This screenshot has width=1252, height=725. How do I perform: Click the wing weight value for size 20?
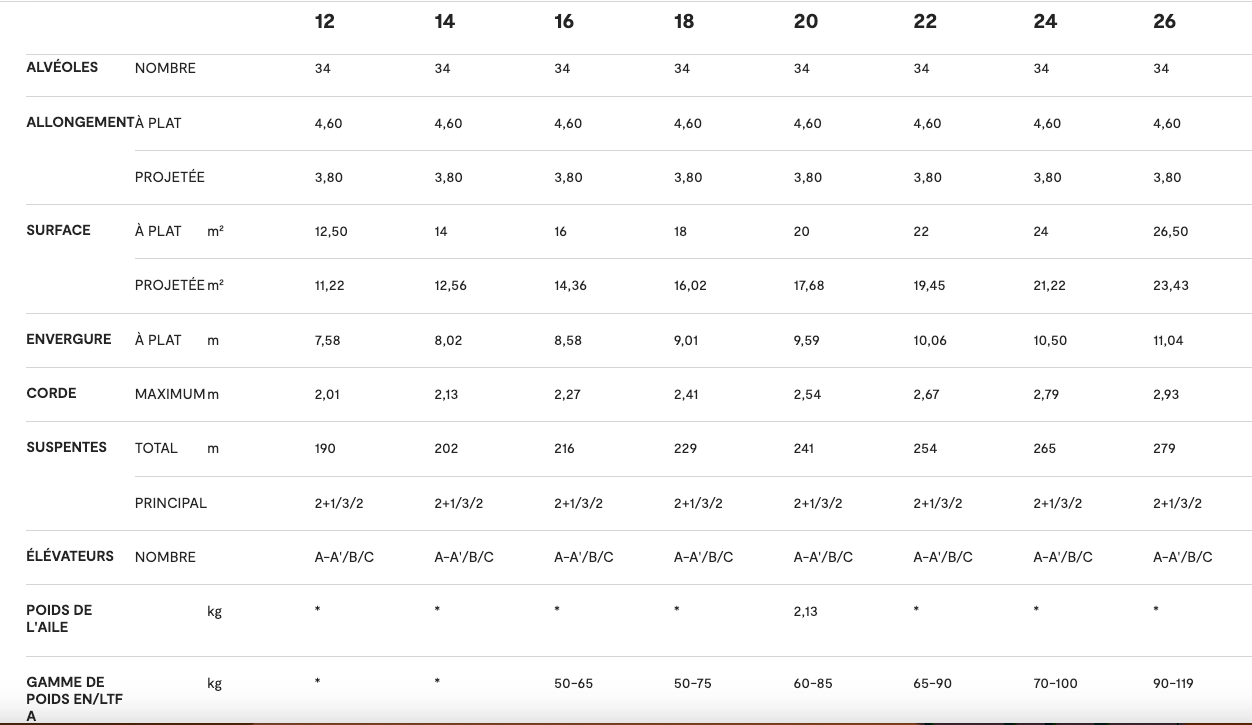pos(806,611)
